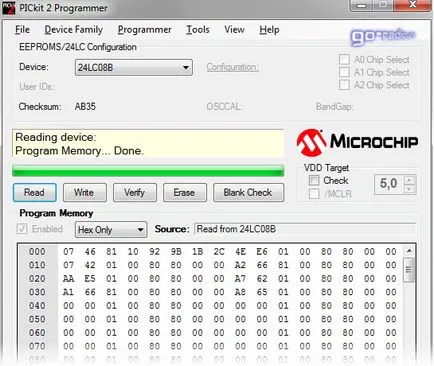Toggle A0 Chip Select checkbox
This screenshot has height=366, width=434.
pos(344,59)
